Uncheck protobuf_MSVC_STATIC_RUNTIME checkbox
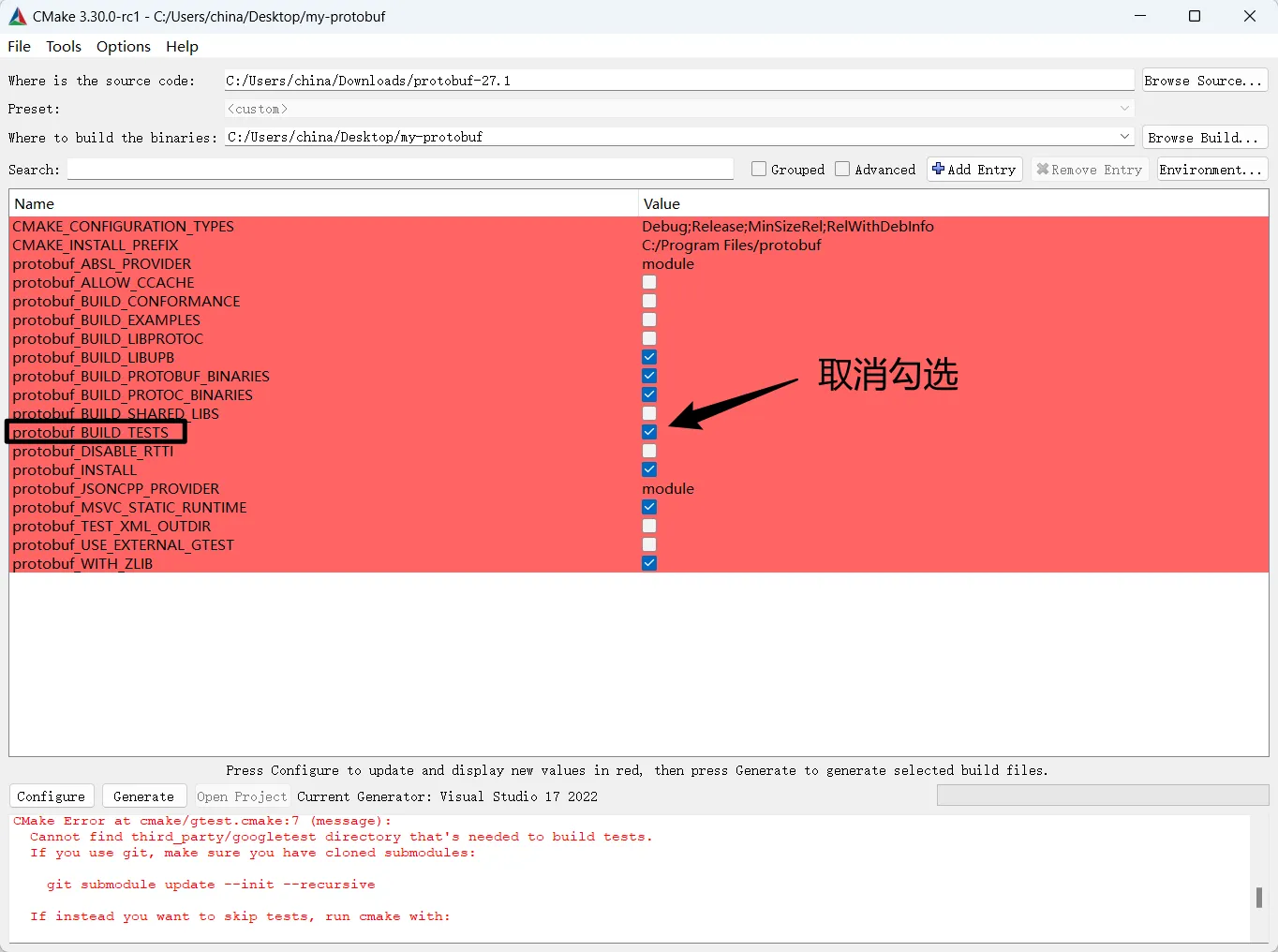The image size is (1278, 952). tap(649, 507)
